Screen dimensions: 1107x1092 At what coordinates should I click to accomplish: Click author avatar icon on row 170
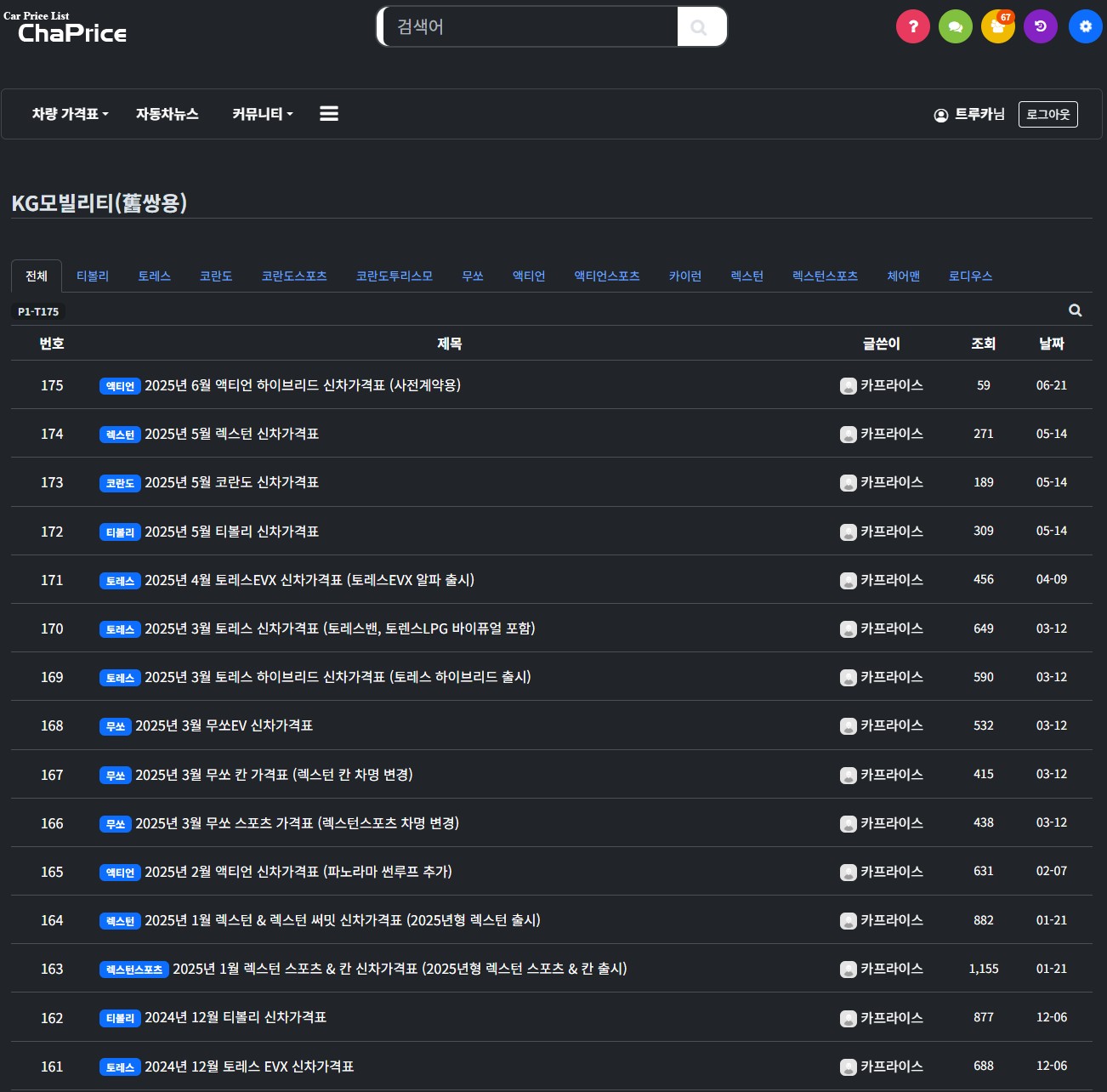(849, 629)
